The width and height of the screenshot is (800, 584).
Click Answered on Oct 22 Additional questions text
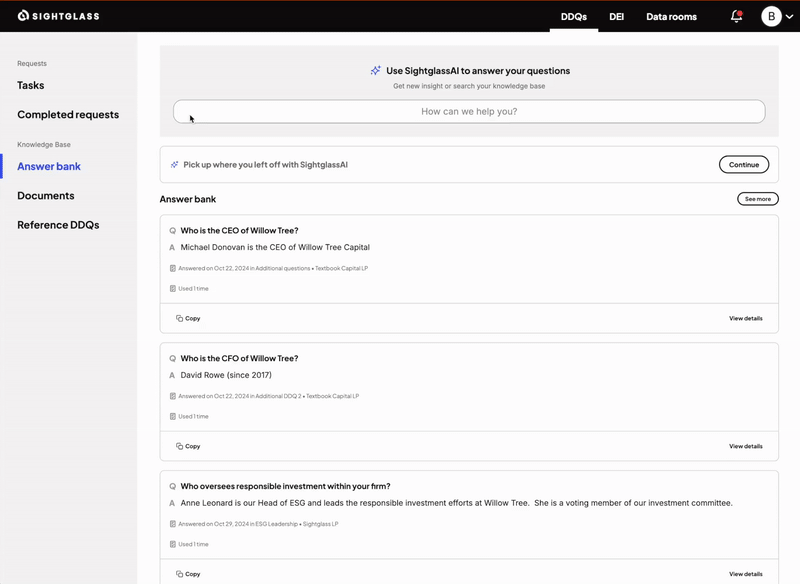pos(273,268)
